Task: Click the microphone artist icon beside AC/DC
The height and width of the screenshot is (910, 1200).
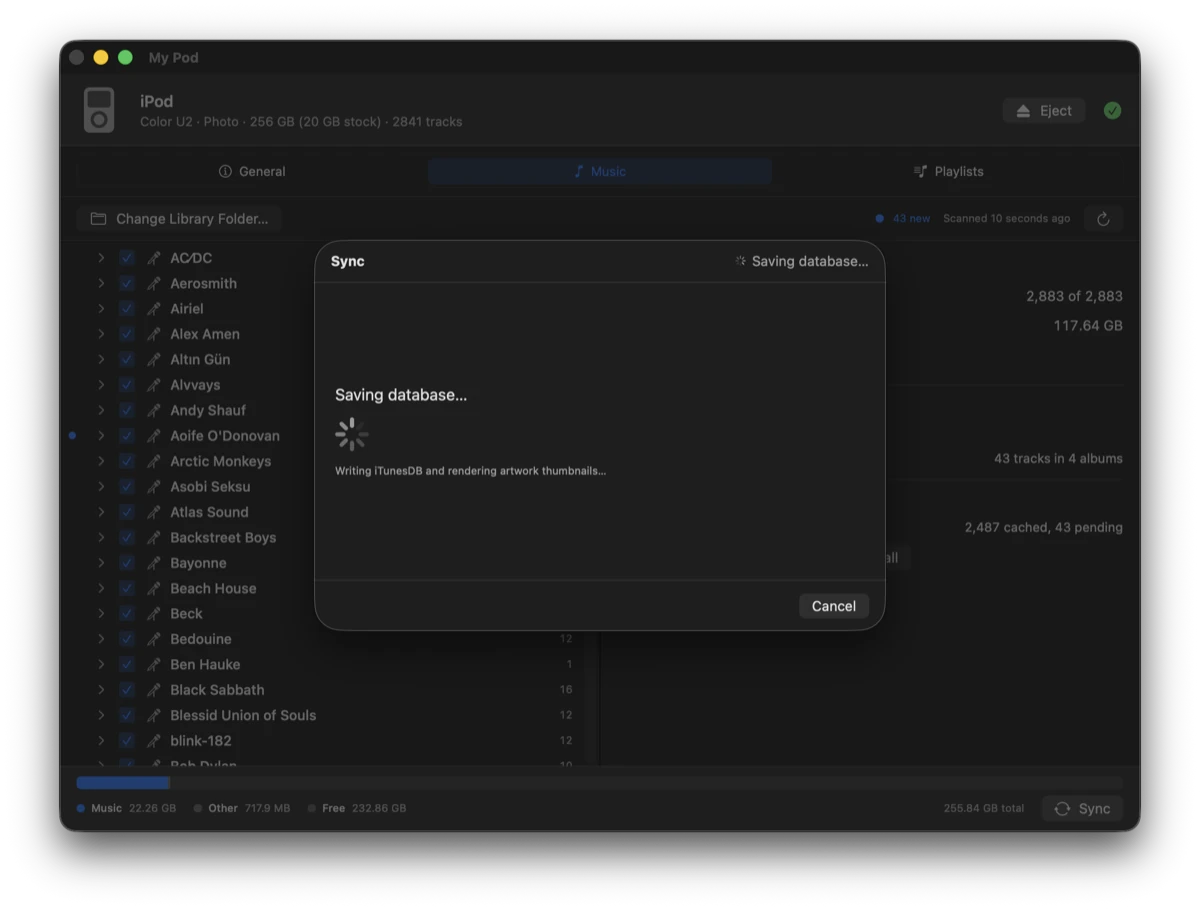Action: click(x=154, y=258)
